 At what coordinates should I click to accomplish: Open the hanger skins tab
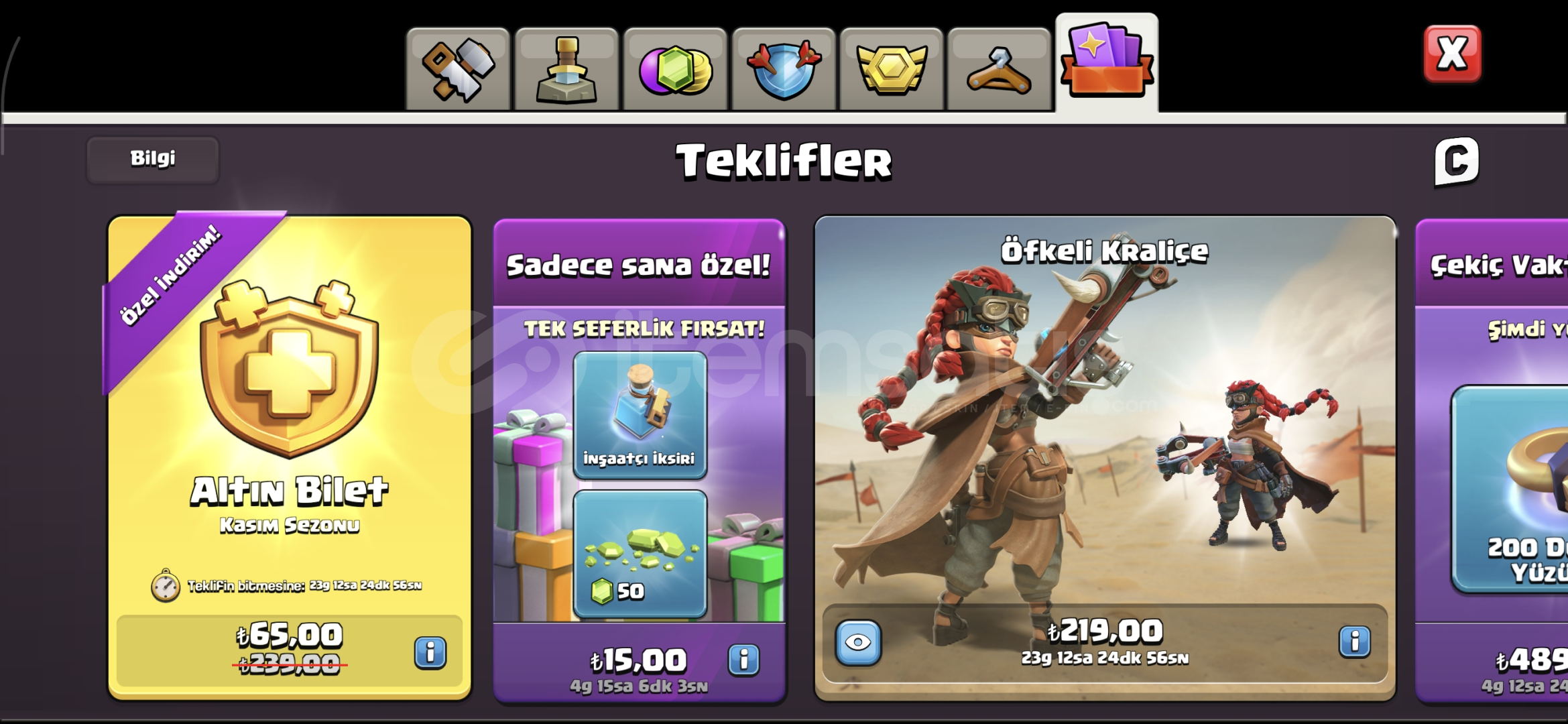coord(1000,70)
